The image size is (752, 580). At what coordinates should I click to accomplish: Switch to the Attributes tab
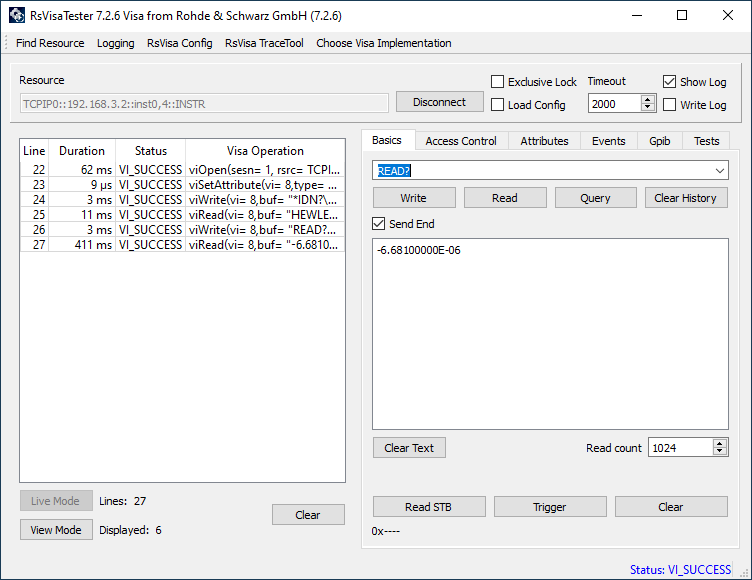[544, 141]
